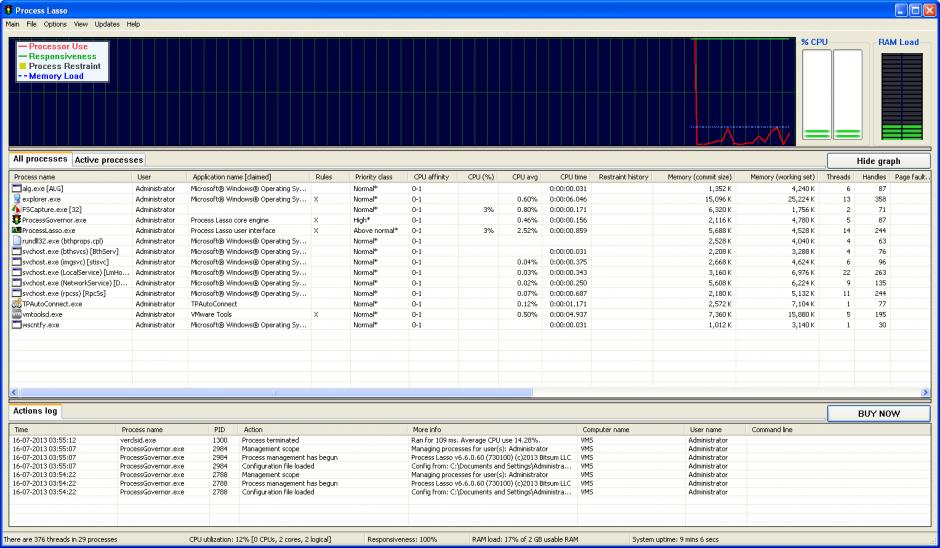This screenshot has width=940, height=548.
Task: Click the Hide graph button
Action: (x=878, y=161)
